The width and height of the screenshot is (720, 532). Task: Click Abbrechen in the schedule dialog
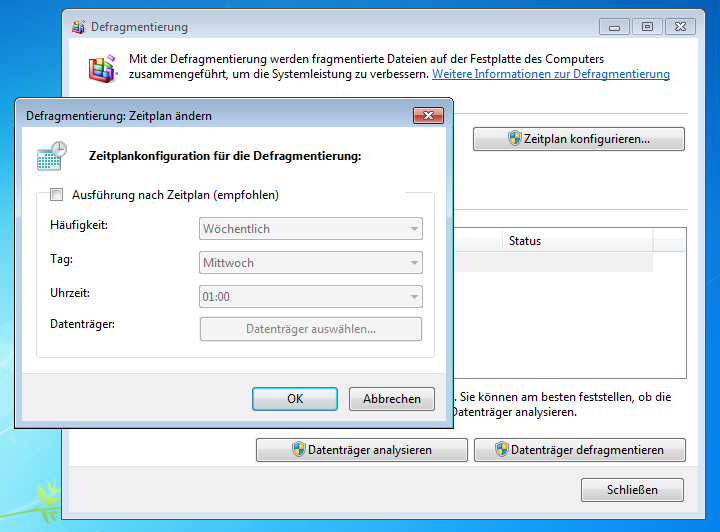click(392, 399)
